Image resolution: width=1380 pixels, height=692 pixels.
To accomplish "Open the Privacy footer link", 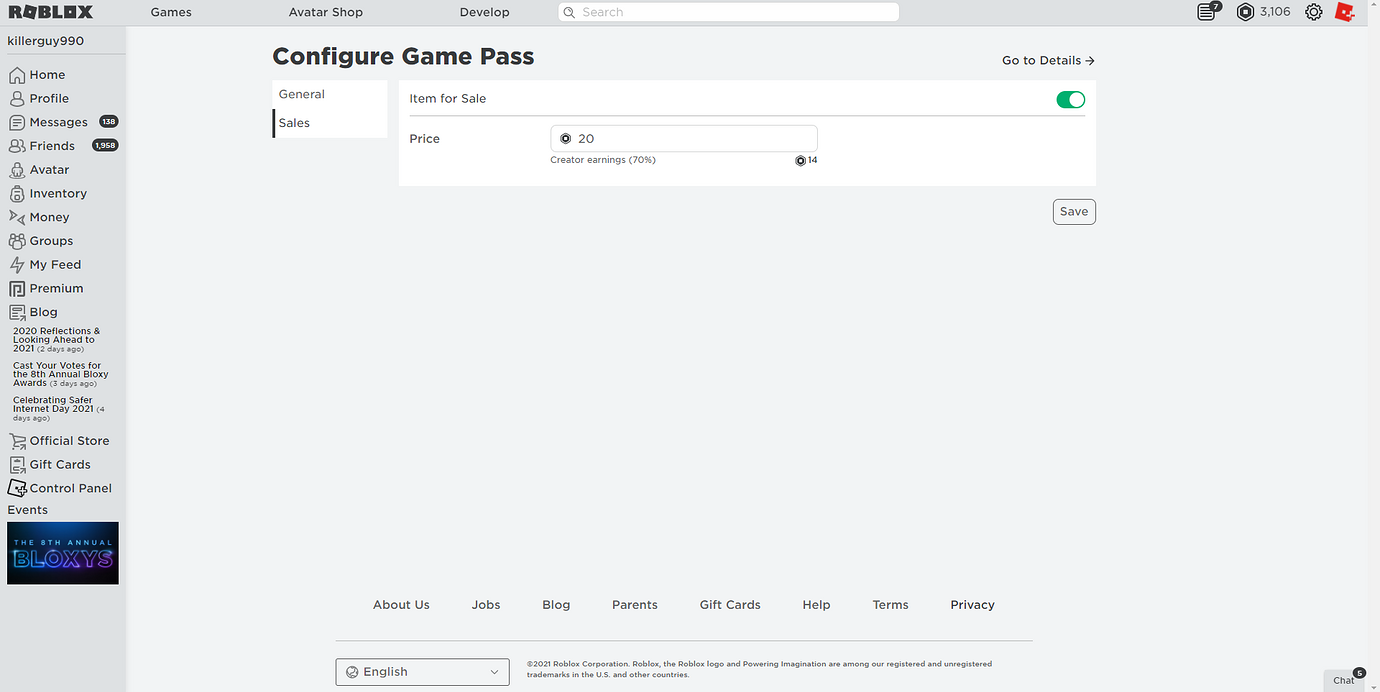I will point(973,605).
